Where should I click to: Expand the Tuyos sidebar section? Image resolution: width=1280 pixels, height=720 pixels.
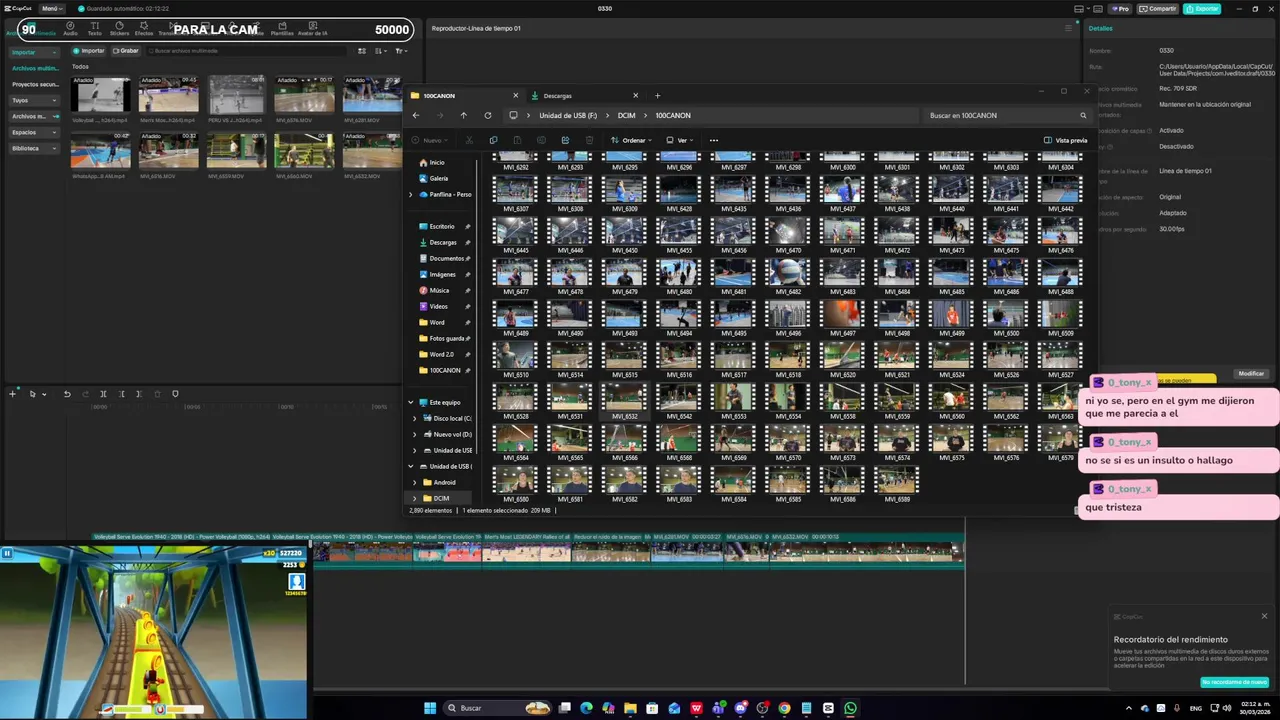(x=54, y=100)
